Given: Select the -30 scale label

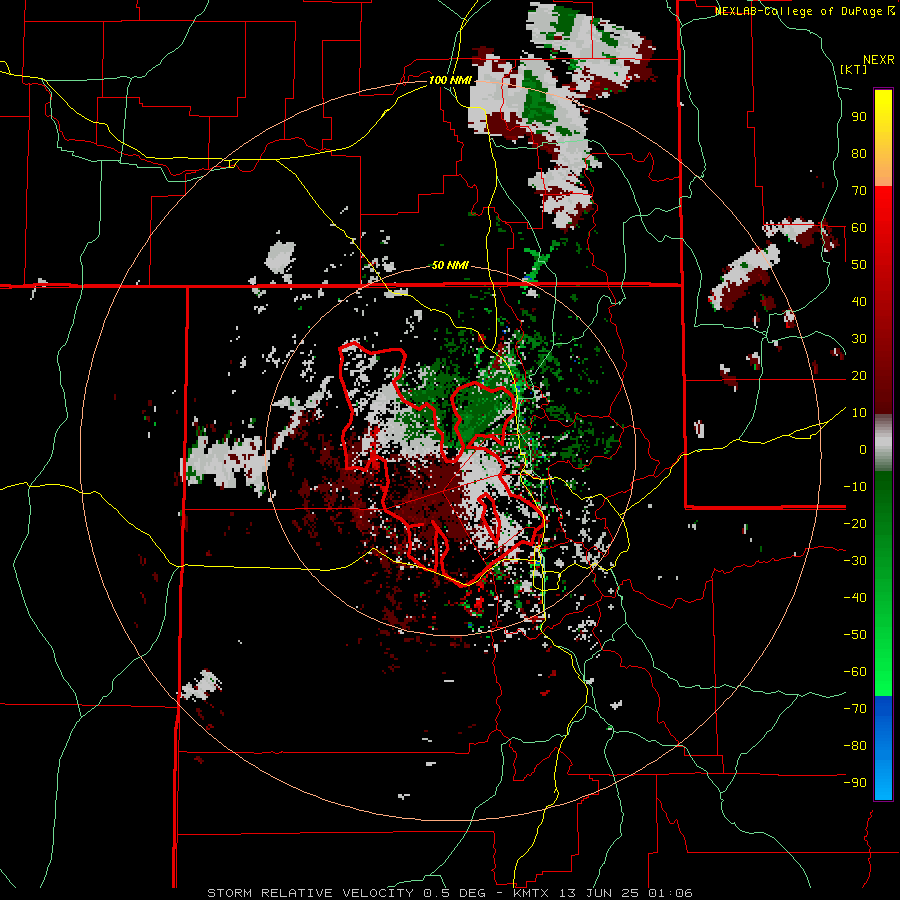Looking at the screenshot, I should [x=855, y=561].
